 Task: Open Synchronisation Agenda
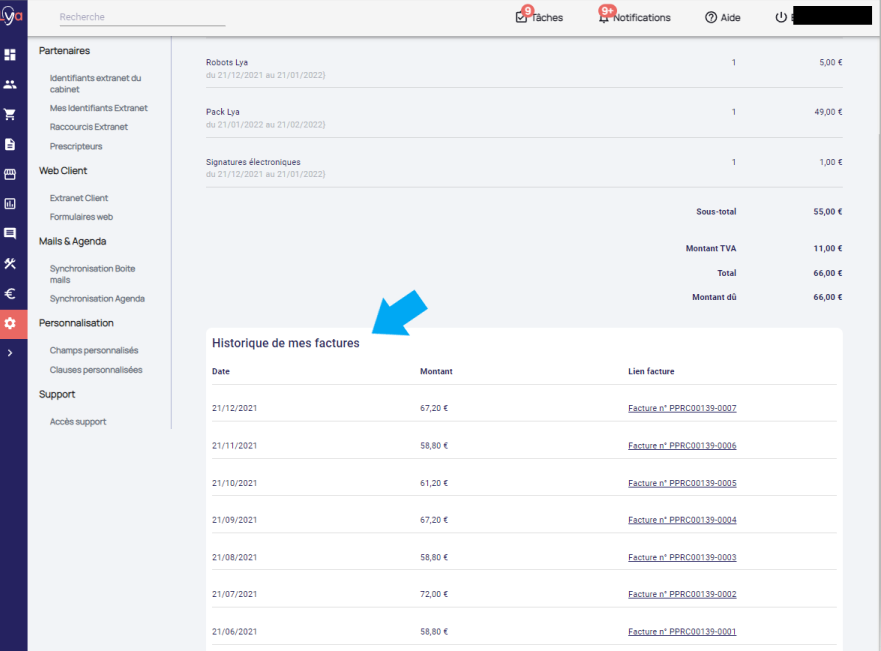(x=97, y=299)
